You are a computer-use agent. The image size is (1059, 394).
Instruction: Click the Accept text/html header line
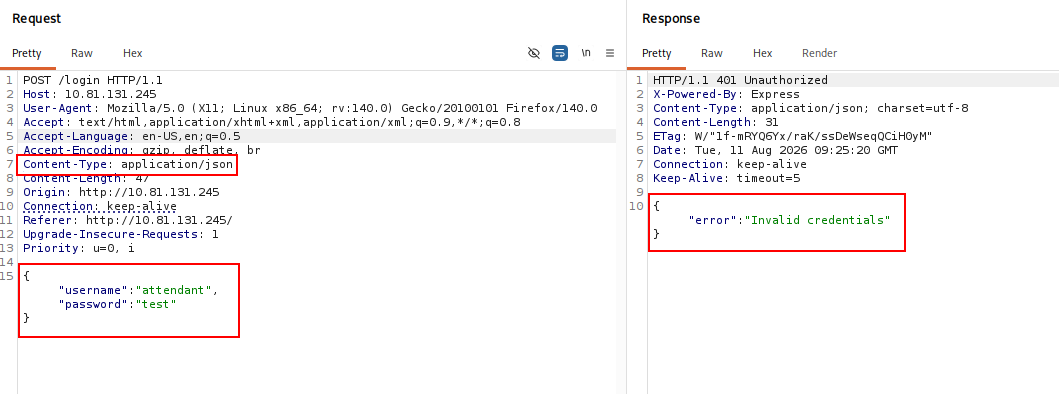(x=272, y=122)
